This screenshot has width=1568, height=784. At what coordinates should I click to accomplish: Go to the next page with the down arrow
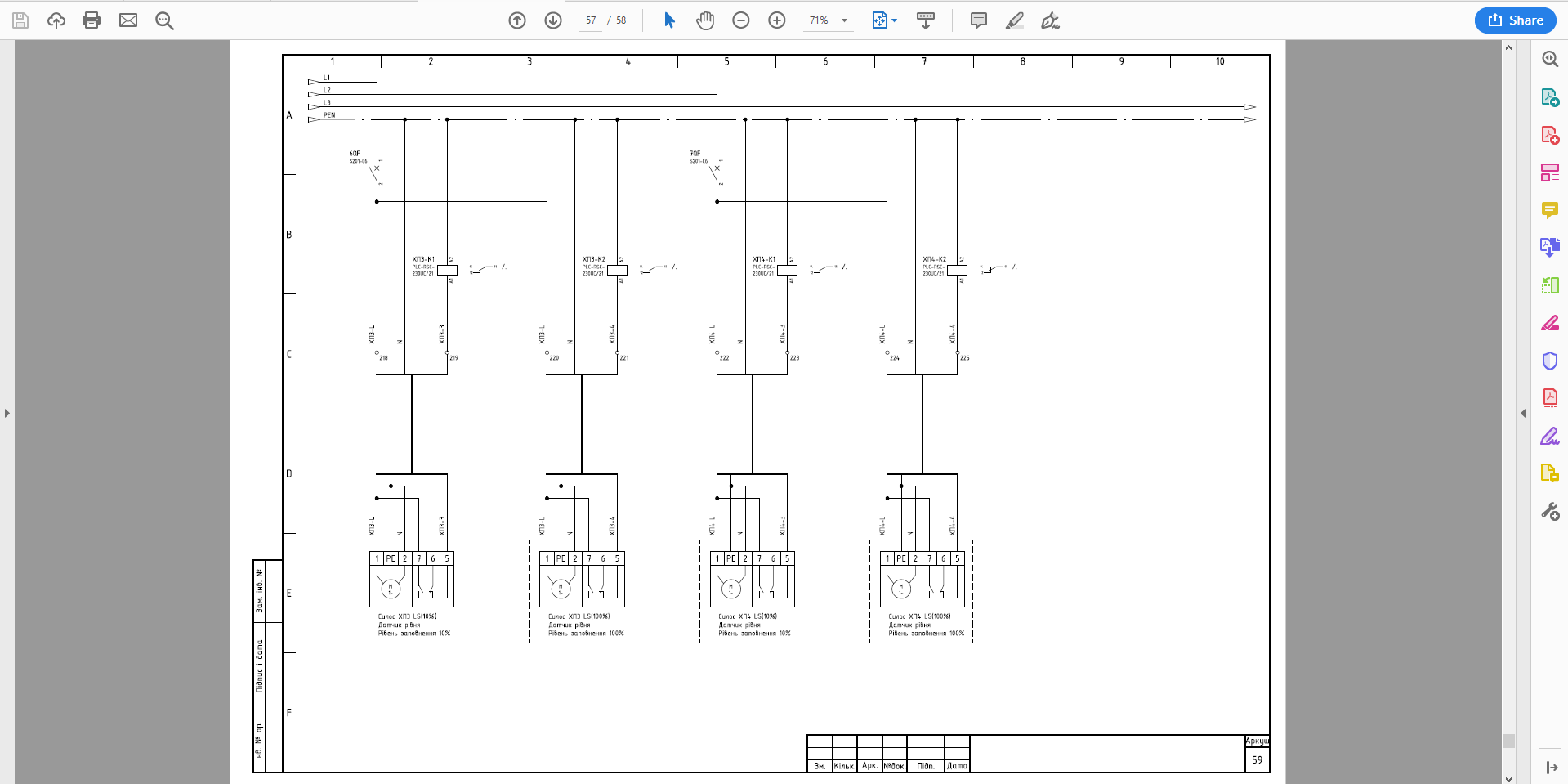(x=553, y=20)
